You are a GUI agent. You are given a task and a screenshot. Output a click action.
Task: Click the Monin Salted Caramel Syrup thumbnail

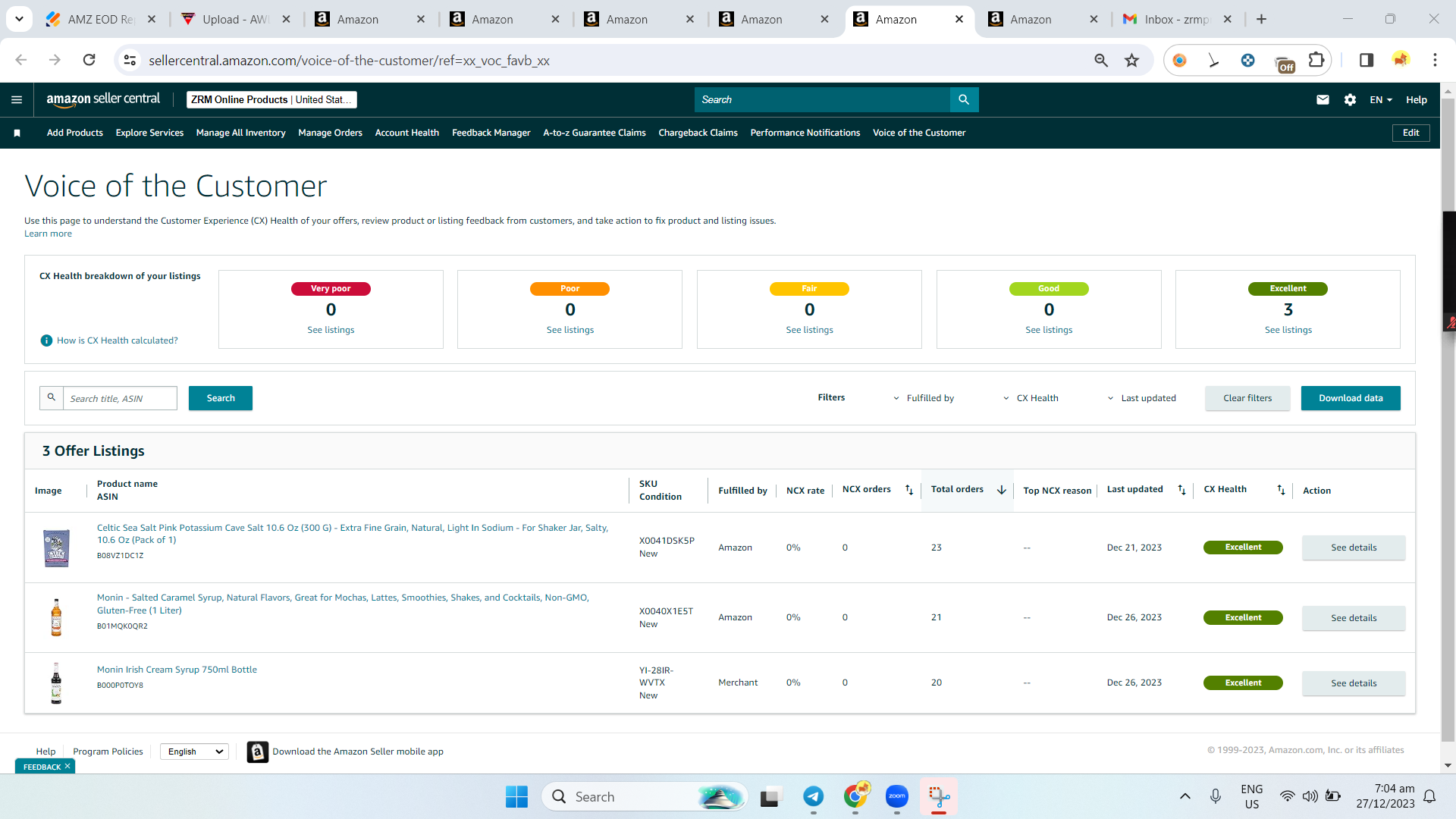click(56, 617)
